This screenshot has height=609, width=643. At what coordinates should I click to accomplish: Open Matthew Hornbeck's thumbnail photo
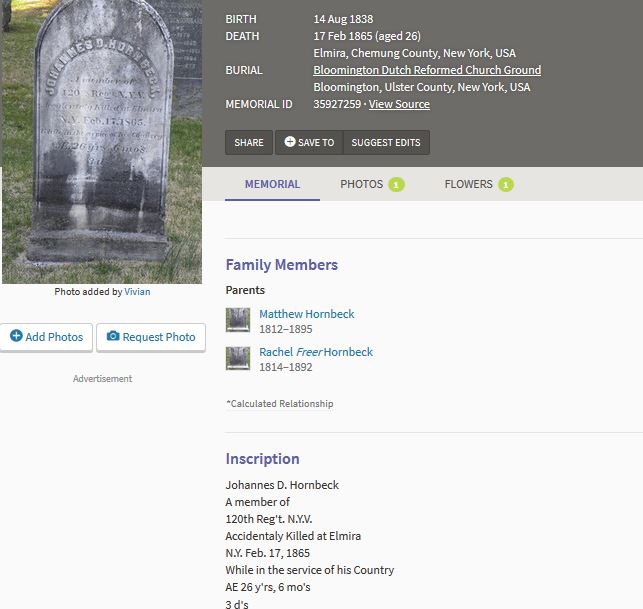pyautogui.click(x=238, y=320)
